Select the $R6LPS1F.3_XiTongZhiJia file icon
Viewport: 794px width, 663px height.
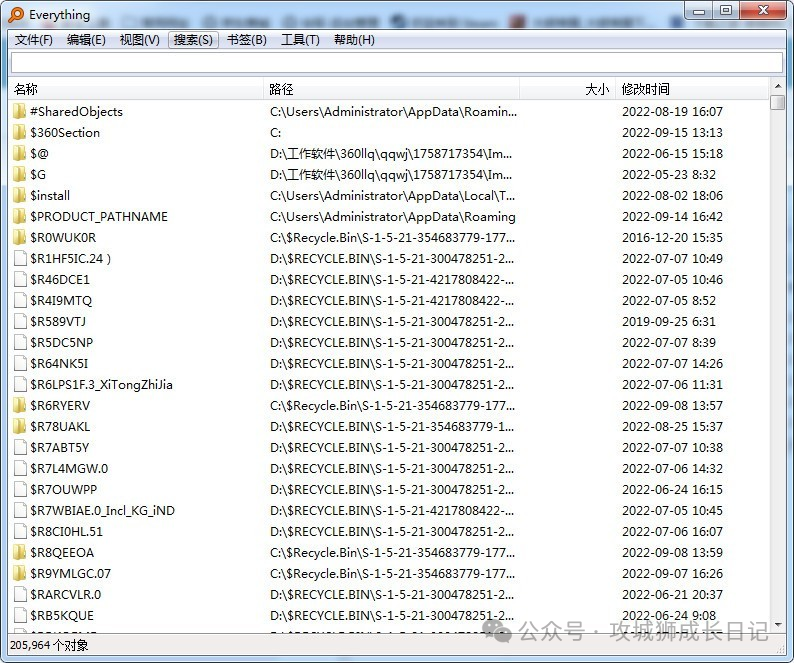[x=20, y=385]
